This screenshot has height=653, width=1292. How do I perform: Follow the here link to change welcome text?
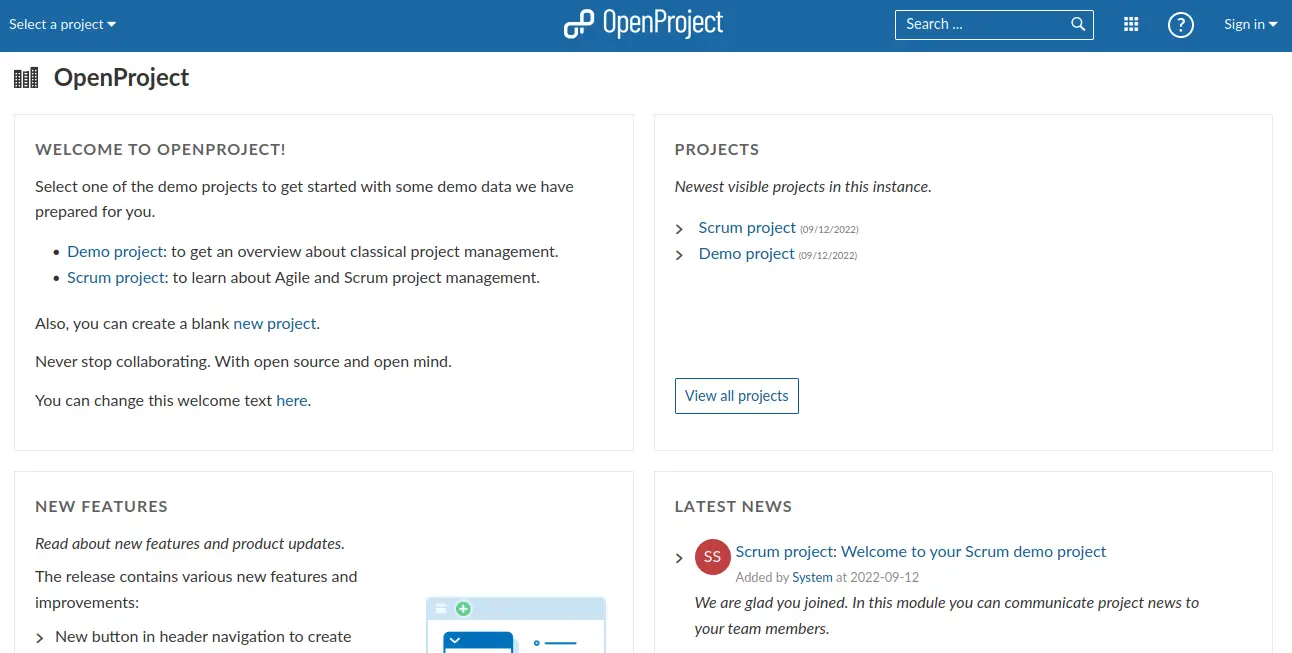292,400
